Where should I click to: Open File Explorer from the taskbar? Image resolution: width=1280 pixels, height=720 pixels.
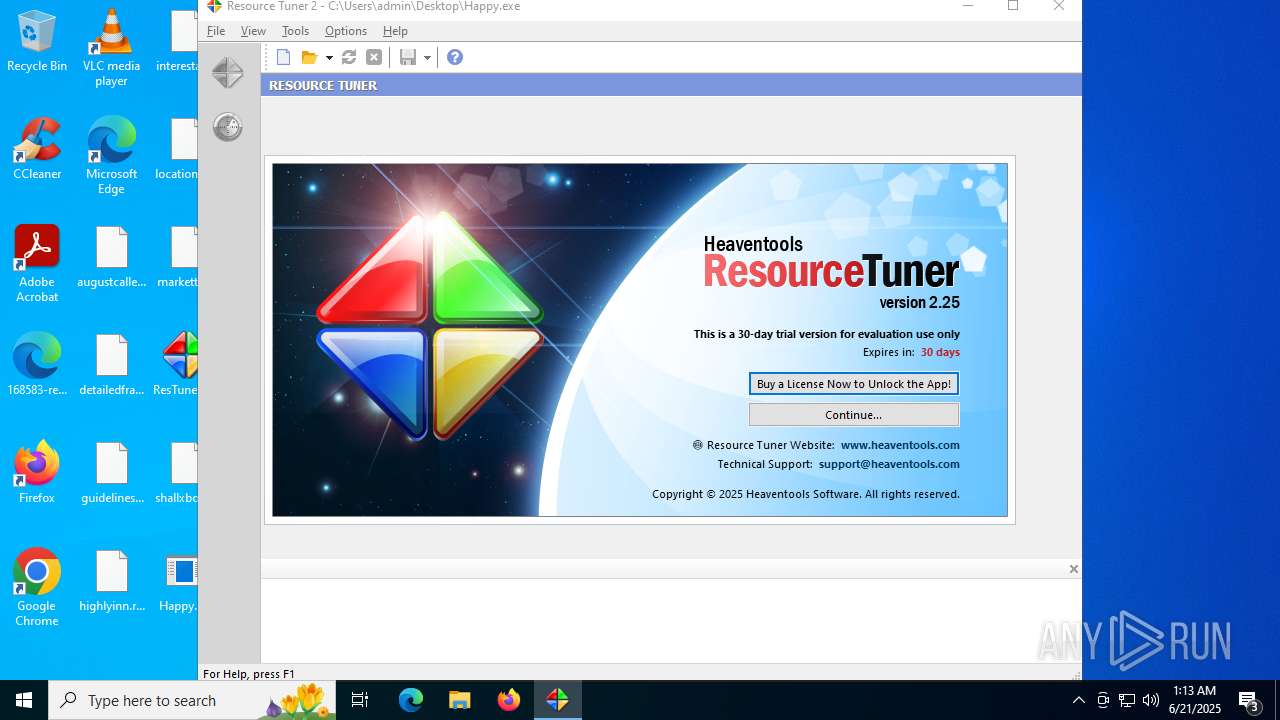[x=459, y=700]
